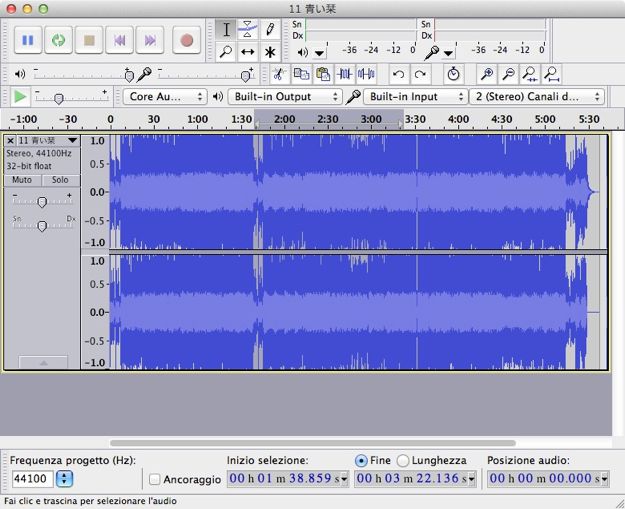Image resolution: width=625 pixels, height=509 pixels.
Task: Open output meter dropdown arrow
Action: pyautogui.click(x=319, y=53)
